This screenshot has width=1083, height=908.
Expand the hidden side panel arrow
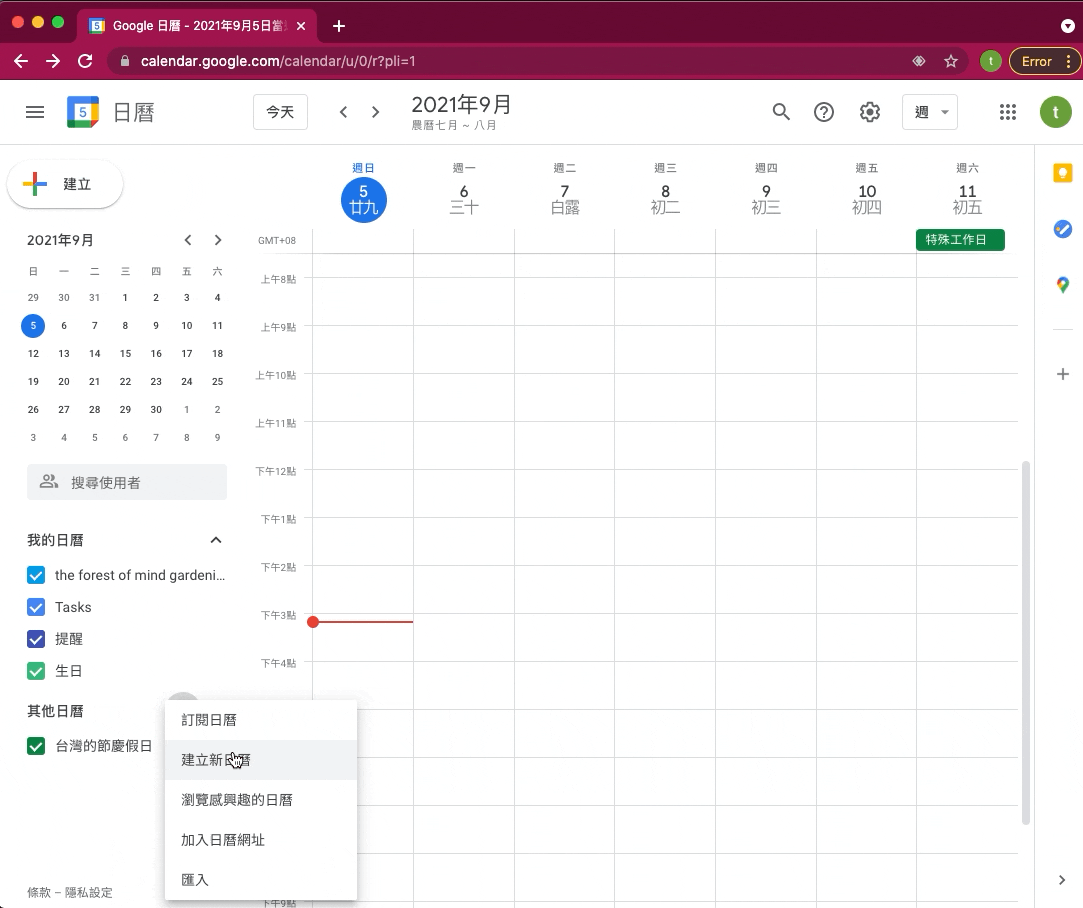click(1062, 880)
